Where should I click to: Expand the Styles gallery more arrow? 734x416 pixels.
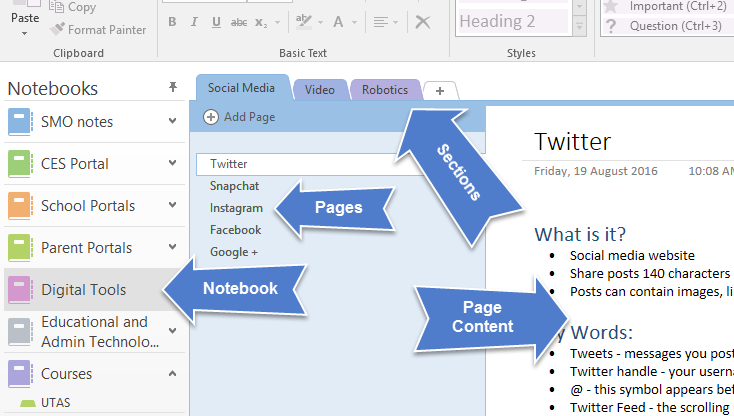coord(580,27)
